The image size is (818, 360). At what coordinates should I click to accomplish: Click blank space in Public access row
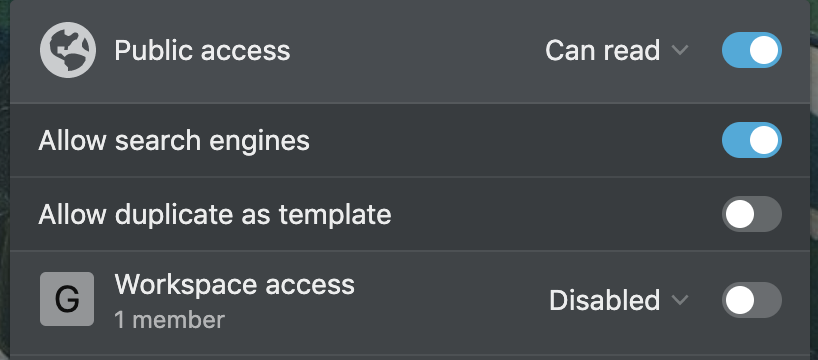pyautogui.click(x=417, y=51)
